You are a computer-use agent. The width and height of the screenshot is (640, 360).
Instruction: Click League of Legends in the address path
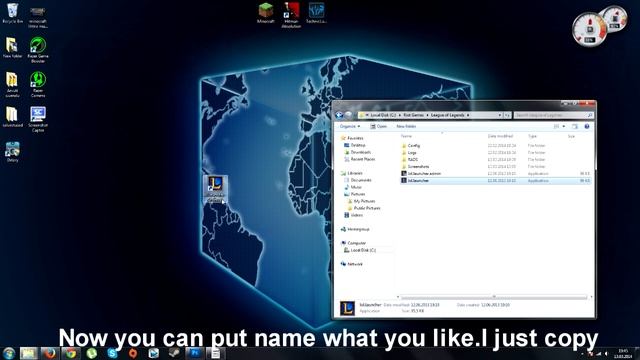[447, 116]
